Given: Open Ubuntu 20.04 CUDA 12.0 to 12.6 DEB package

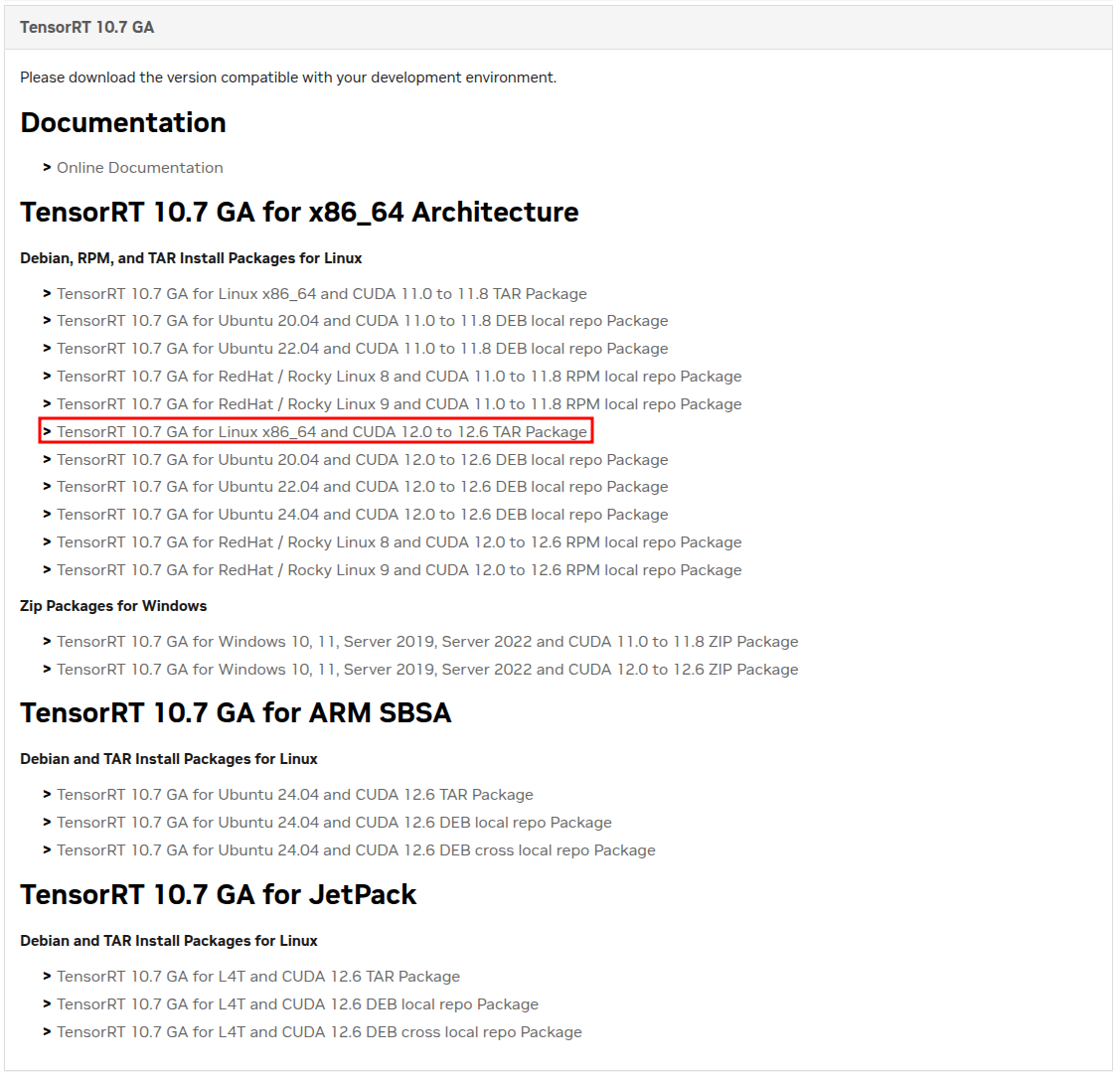Looking at the screenshot, I should [x=363, y=461].
